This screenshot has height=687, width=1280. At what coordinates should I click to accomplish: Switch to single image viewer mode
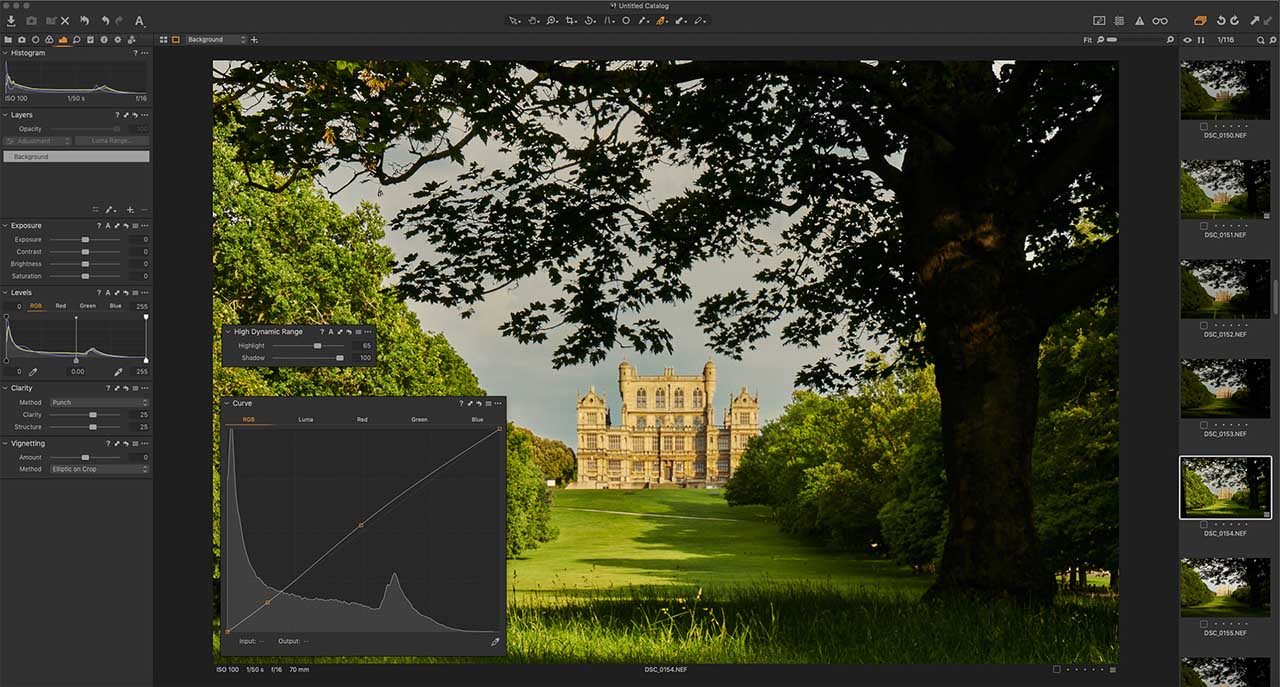point(176,40)
